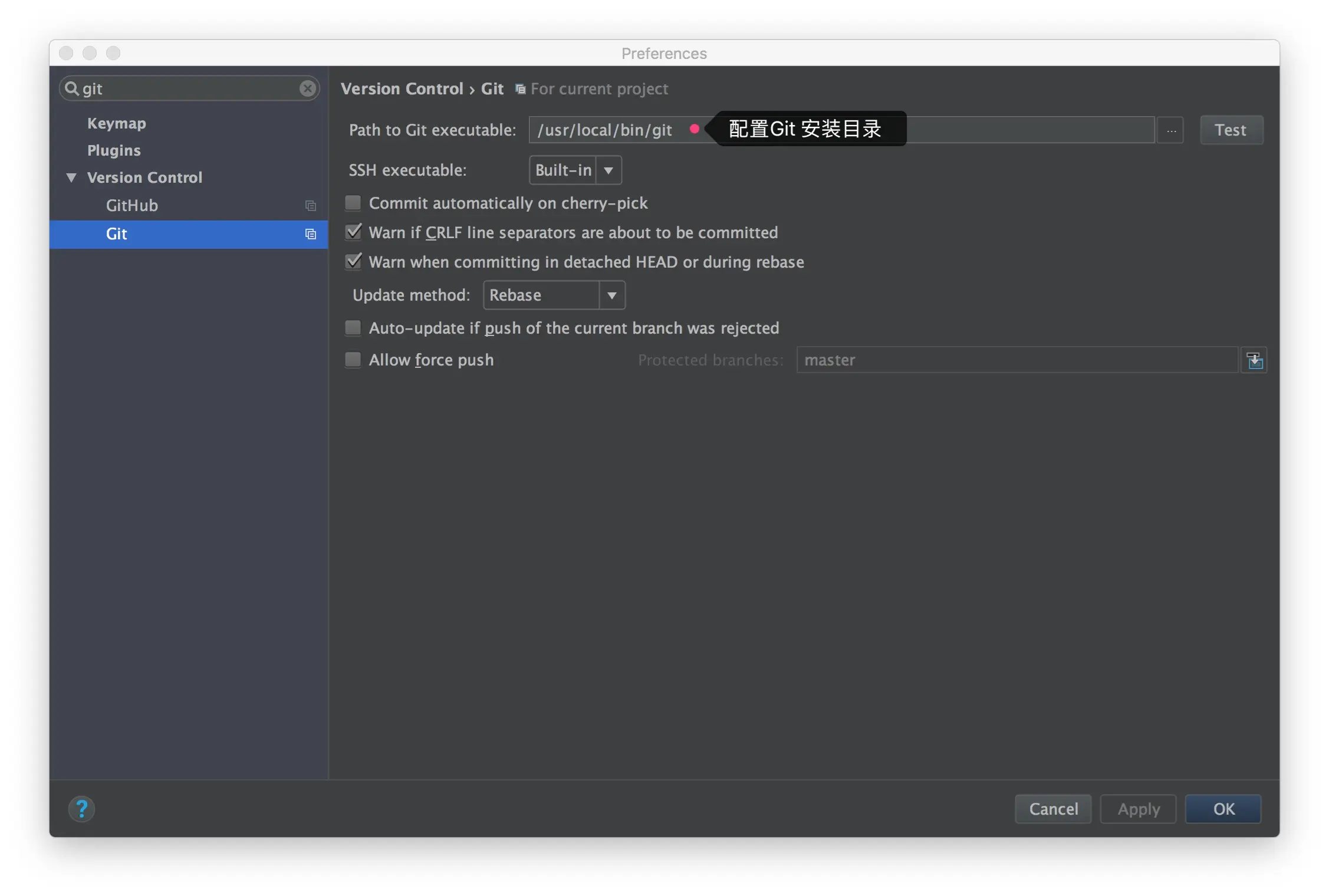1329x896 pixels.
Task: Uncheck Warn if CRLF line separators
Action: click(353, 232)
